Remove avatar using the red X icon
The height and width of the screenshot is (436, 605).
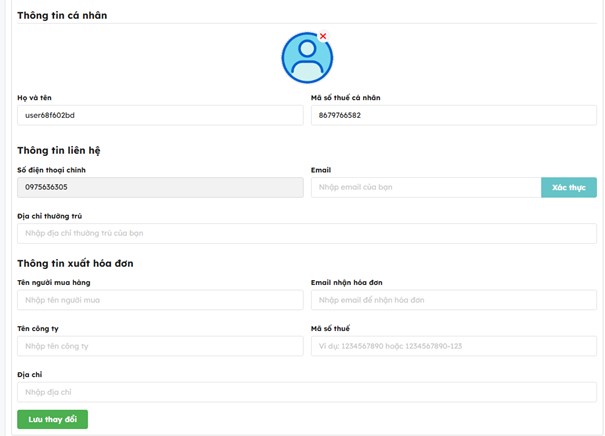pos(323,36)
